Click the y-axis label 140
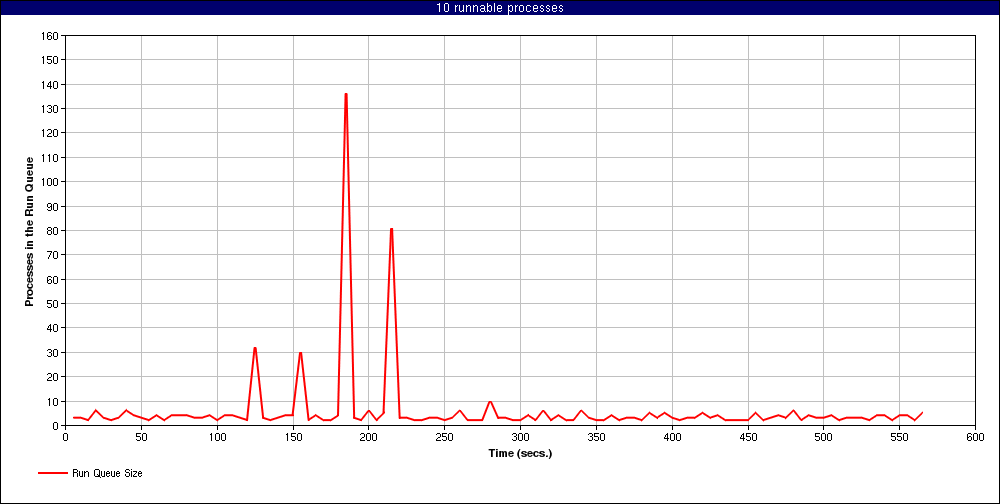Viewport: 1000px width, 504px height. [x=51, y=84]
